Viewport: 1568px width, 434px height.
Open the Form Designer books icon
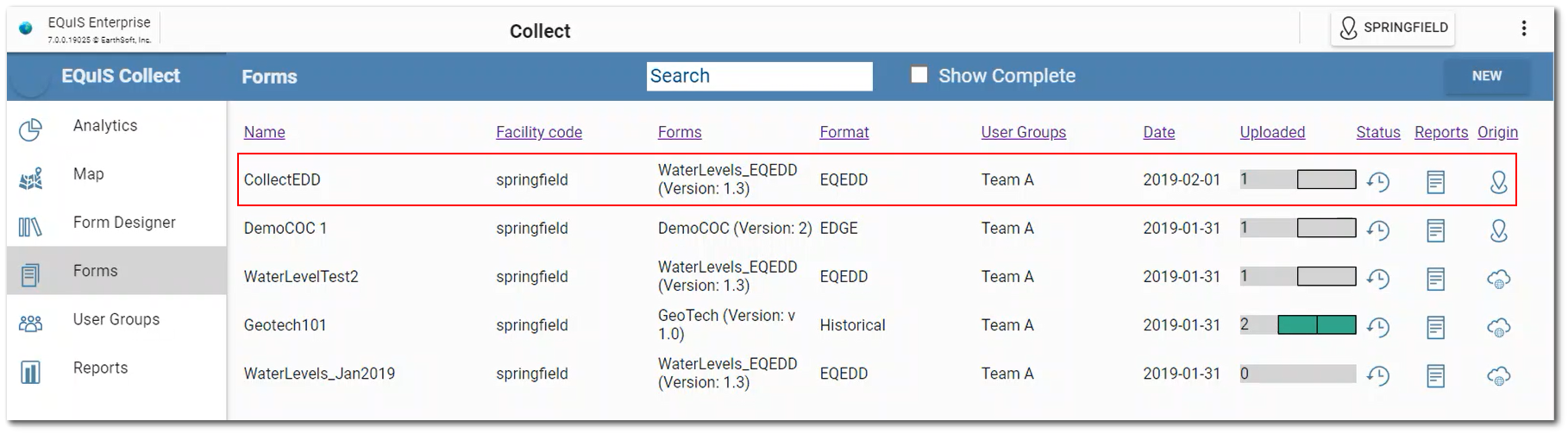point(30,227)
